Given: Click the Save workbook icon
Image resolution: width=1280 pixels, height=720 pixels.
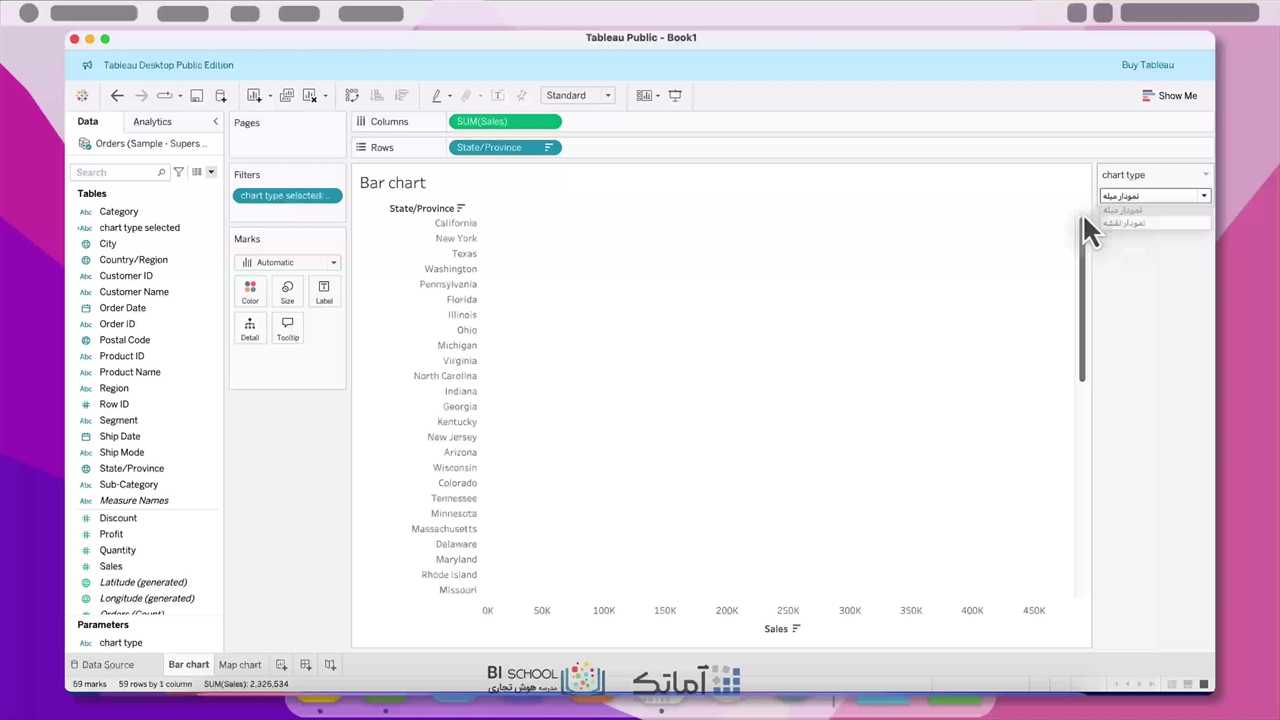Looking at the screenshot, I should pos(197,96).
